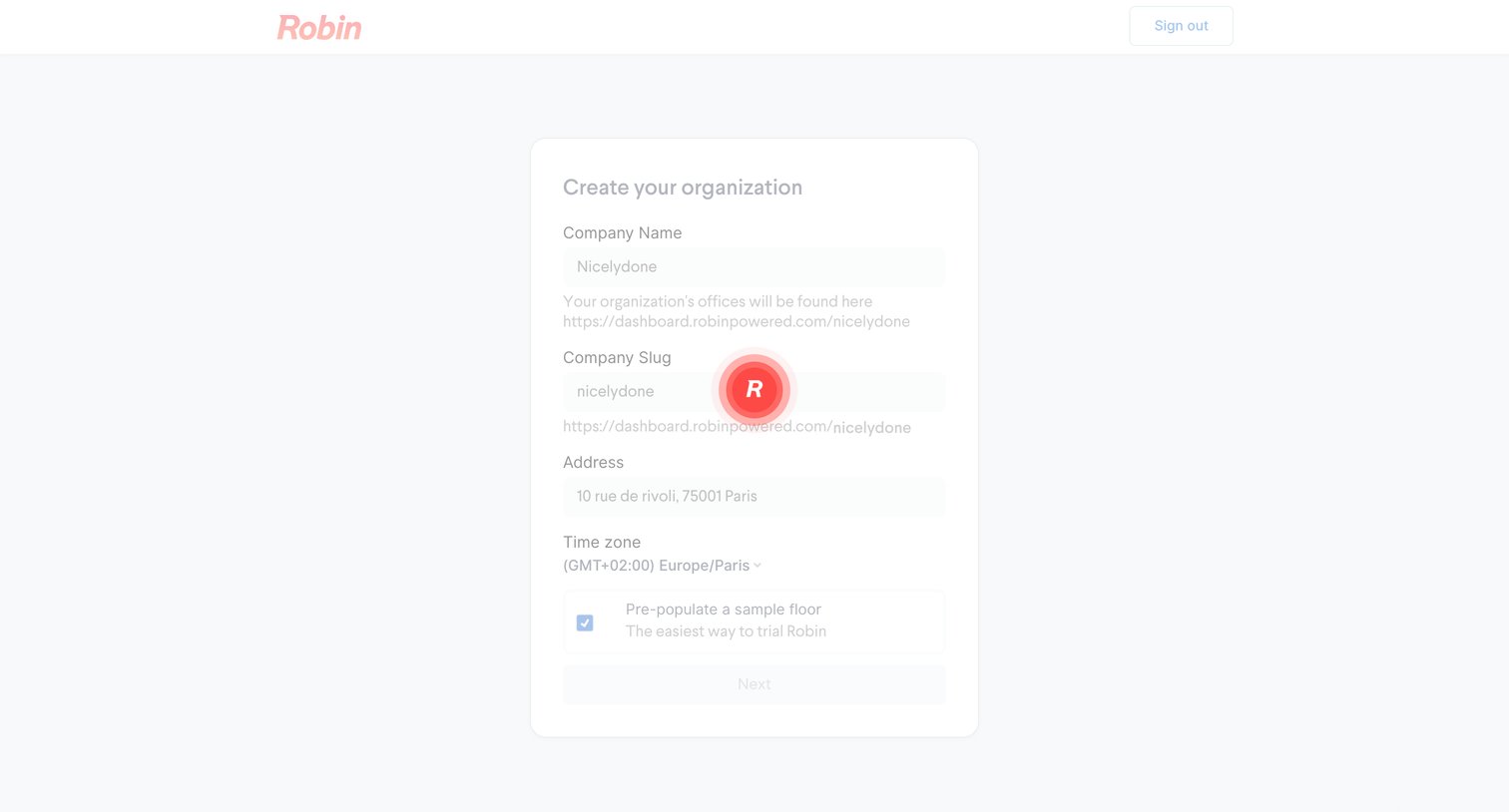Click 'Your organization's offices will be found here' text
The image size is (1509, 812).
click(718, 301)
